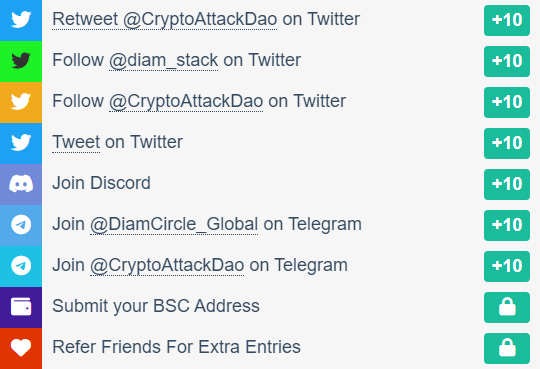Click the heart icon for Refer Friends
The height and width of the screenshot is (369, 540).
[x=21, y=348]
